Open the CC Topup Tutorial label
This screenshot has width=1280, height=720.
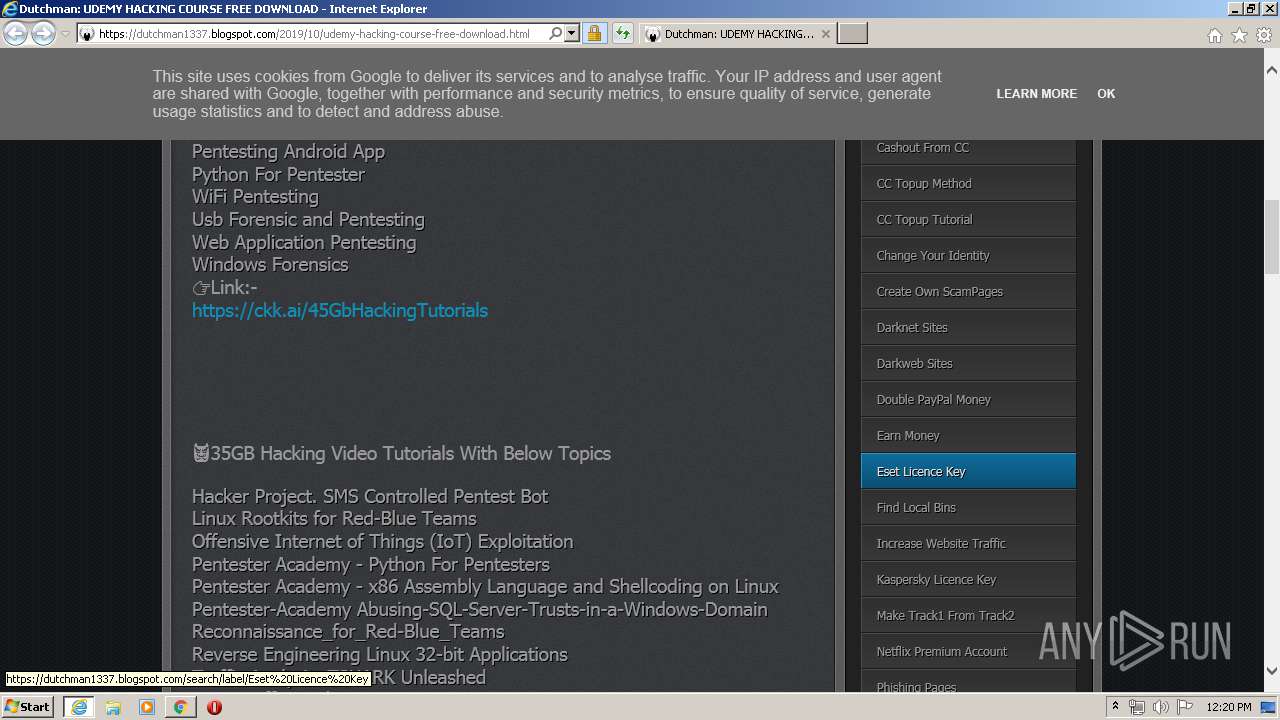968,220
